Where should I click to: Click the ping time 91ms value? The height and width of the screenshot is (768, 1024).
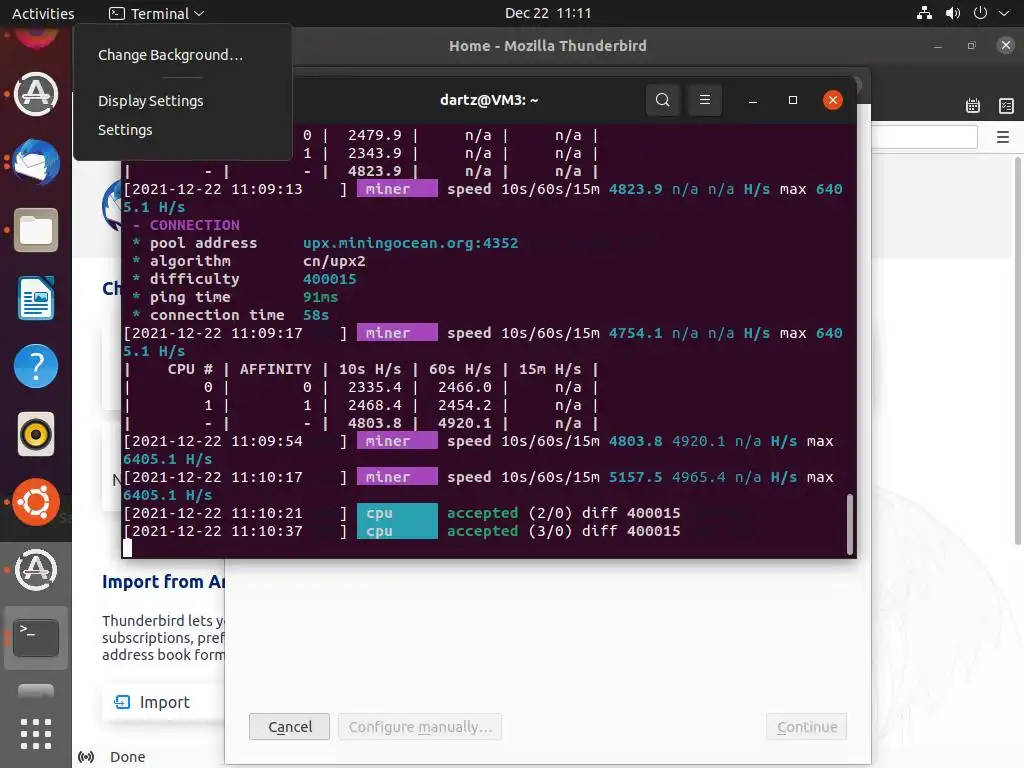[x=320, y=297]
